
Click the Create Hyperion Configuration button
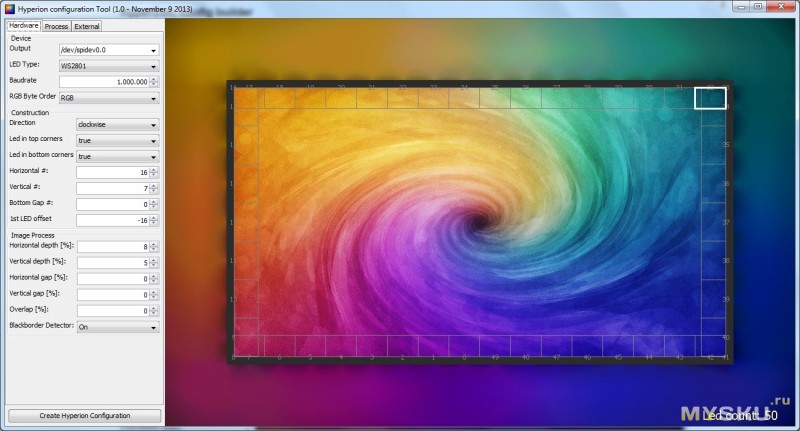click(85, 416)
